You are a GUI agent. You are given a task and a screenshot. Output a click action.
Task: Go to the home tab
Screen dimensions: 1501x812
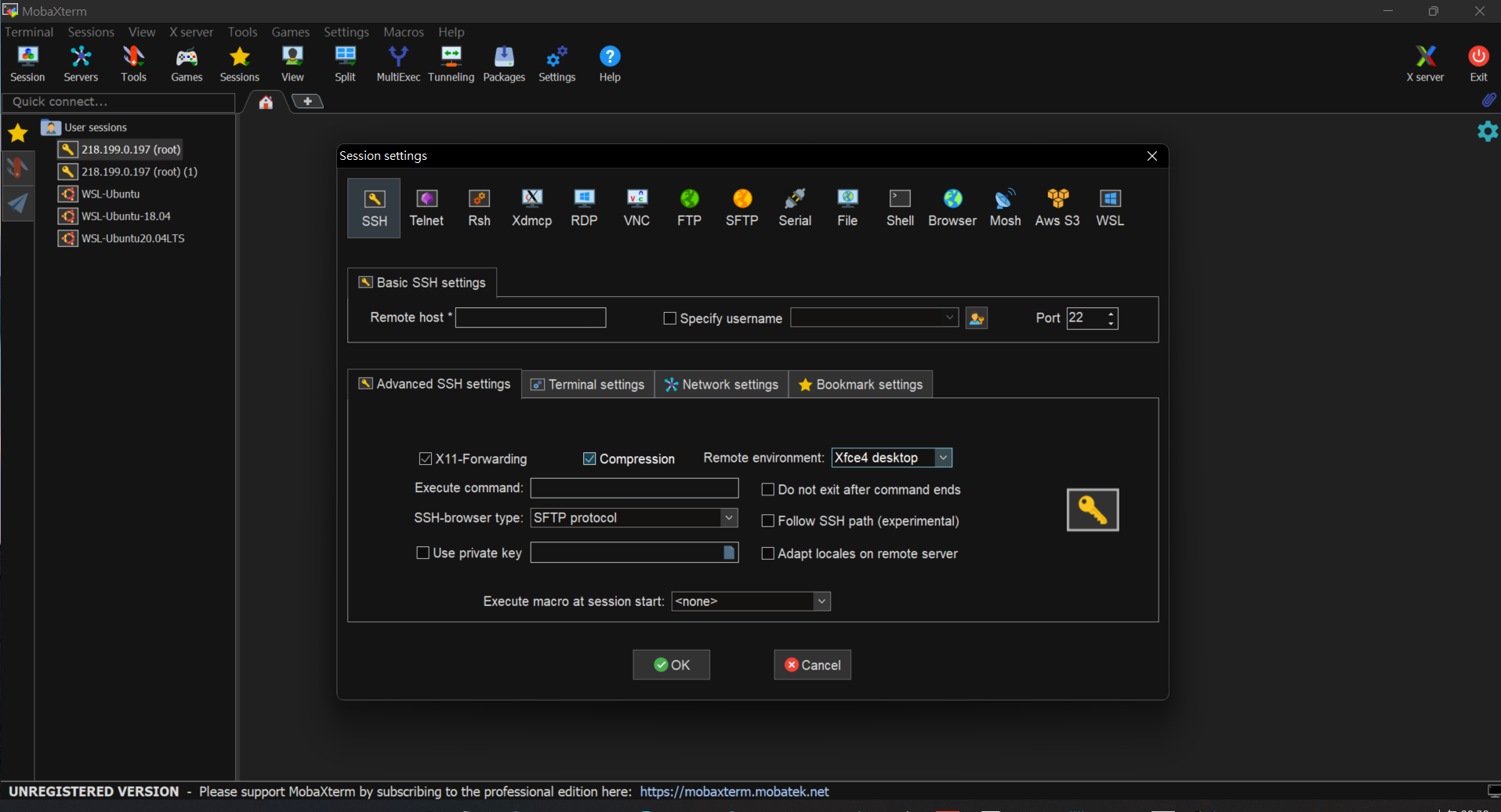coord(266,102)
